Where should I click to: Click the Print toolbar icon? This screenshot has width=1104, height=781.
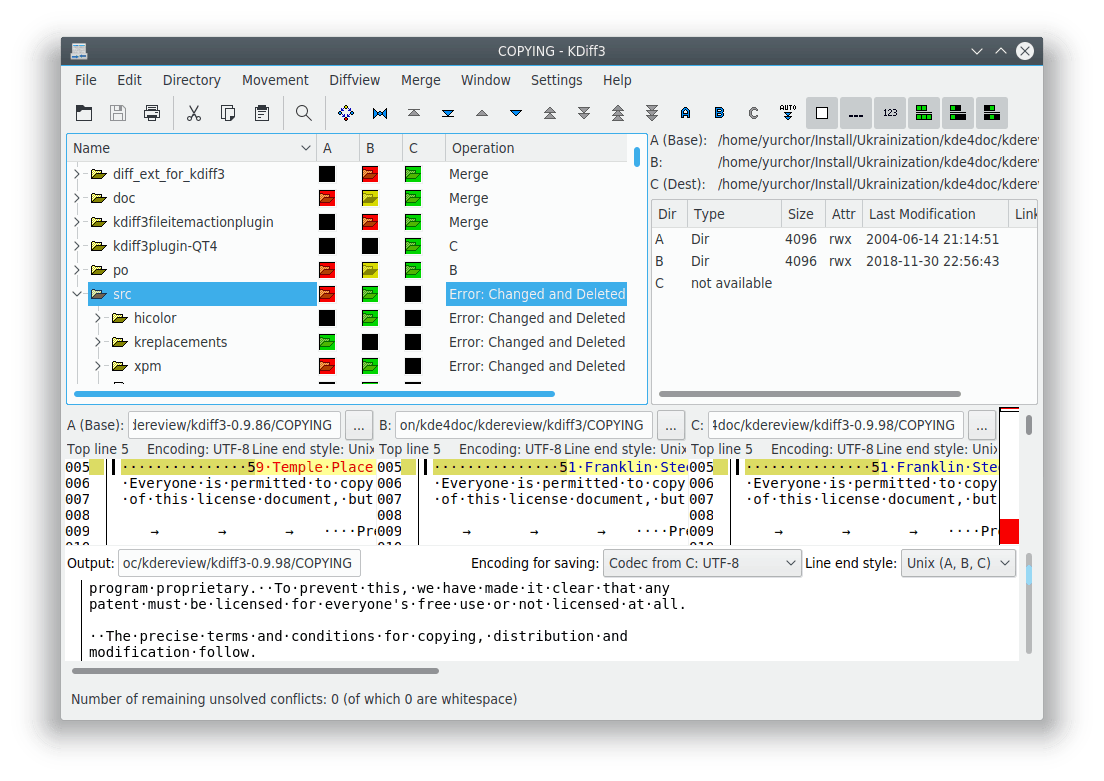click(x=152, y=113)
